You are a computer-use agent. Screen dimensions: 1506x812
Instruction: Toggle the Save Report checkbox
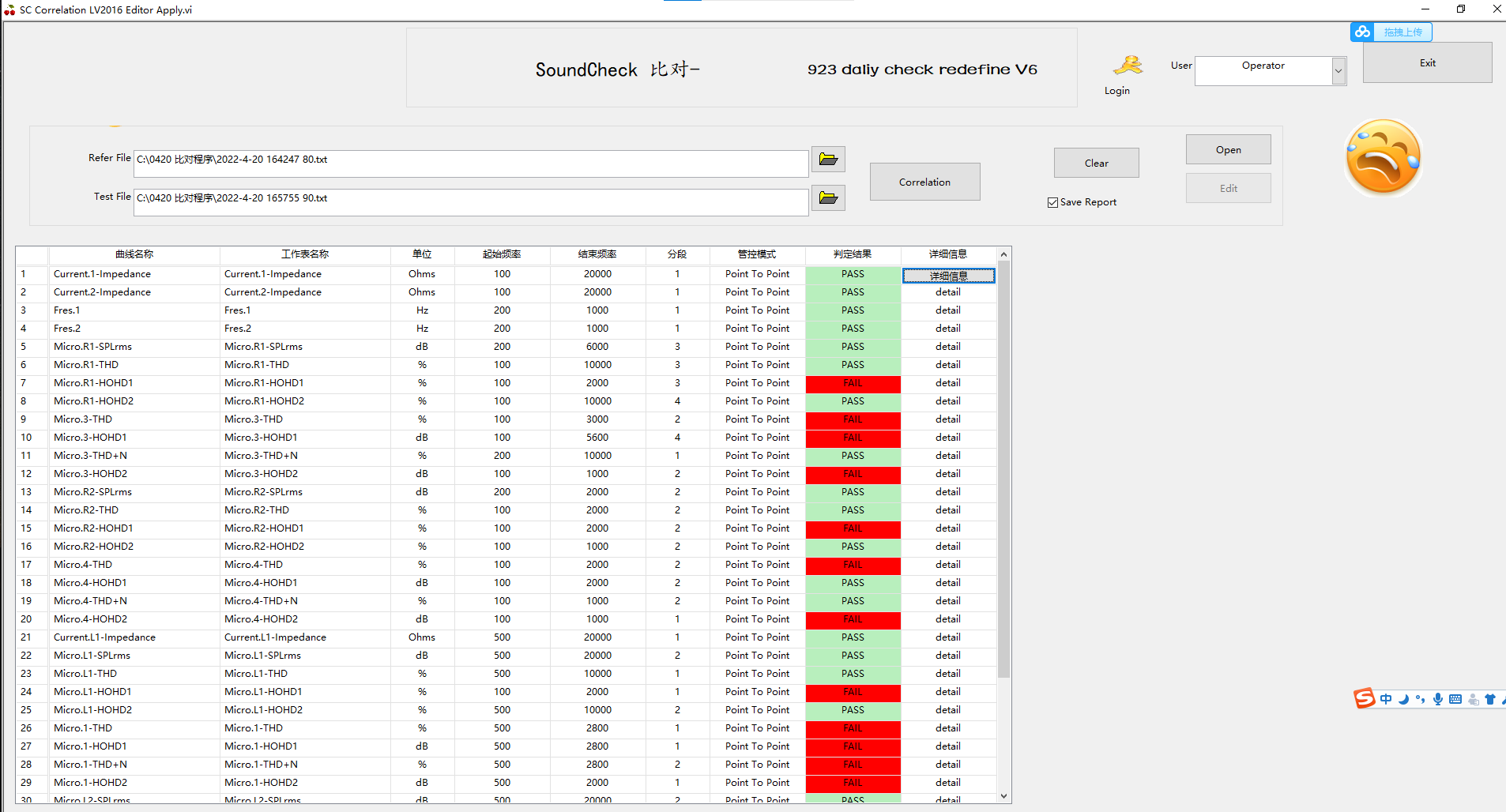[x=1052, y=202]
